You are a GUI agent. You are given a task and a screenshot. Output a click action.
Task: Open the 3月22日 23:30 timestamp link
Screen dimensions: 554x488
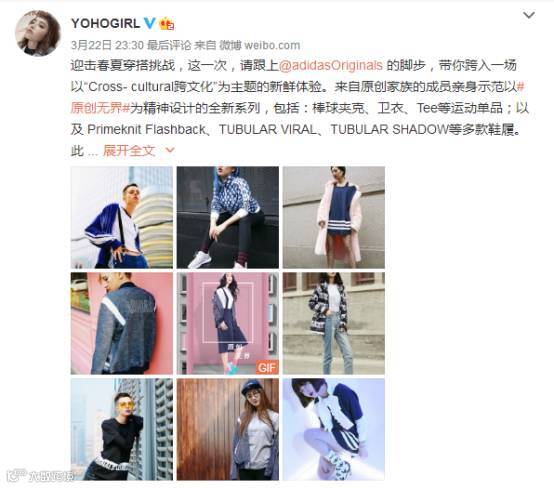click(107, 45)
